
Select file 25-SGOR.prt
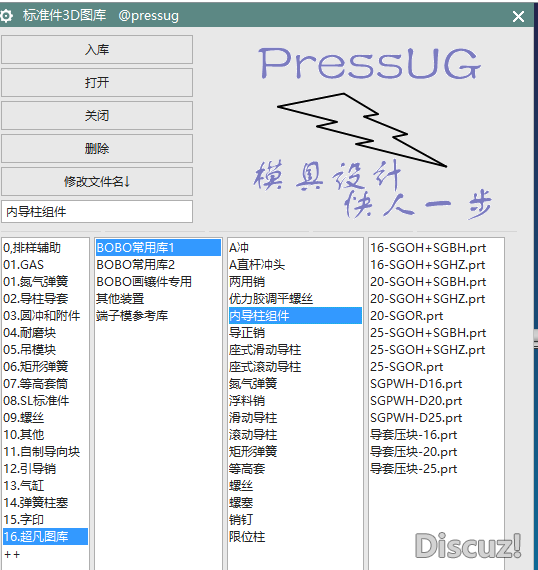(x=436, y=366)
